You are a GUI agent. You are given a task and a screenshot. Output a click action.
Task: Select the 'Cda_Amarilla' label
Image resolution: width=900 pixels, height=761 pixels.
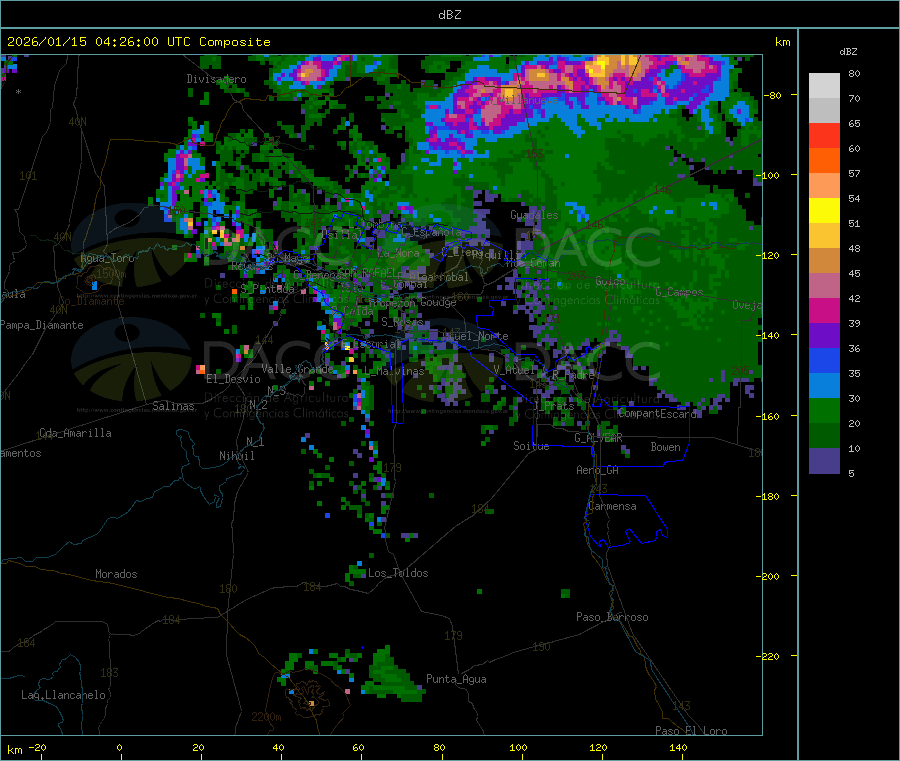coord(75,433)
